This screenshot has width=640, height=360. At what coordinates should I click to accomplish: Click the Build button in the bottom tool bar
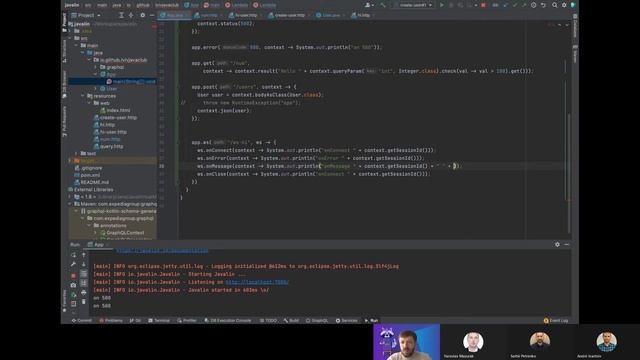point(291,320)
